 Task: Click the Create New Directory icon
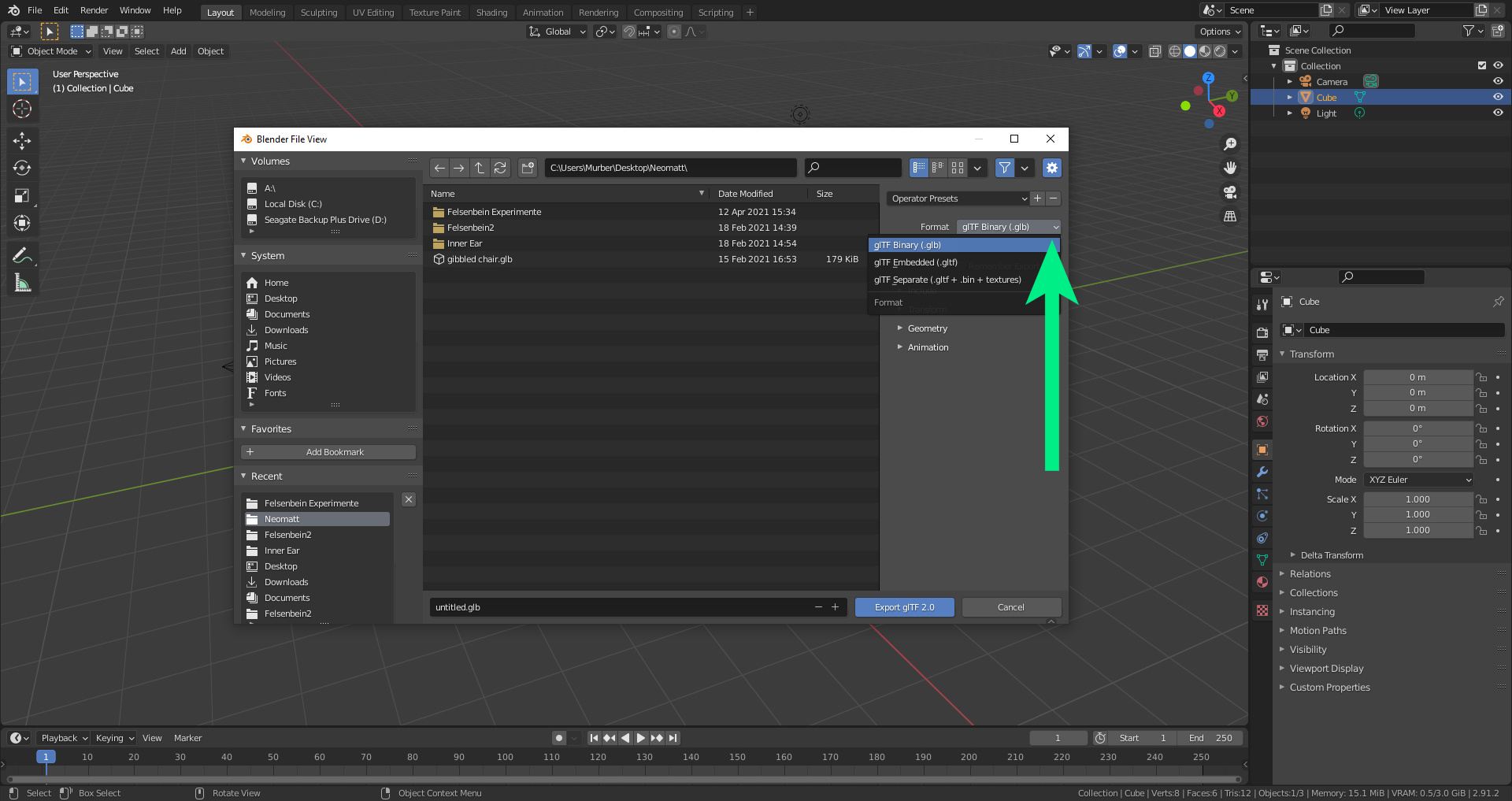528,168
